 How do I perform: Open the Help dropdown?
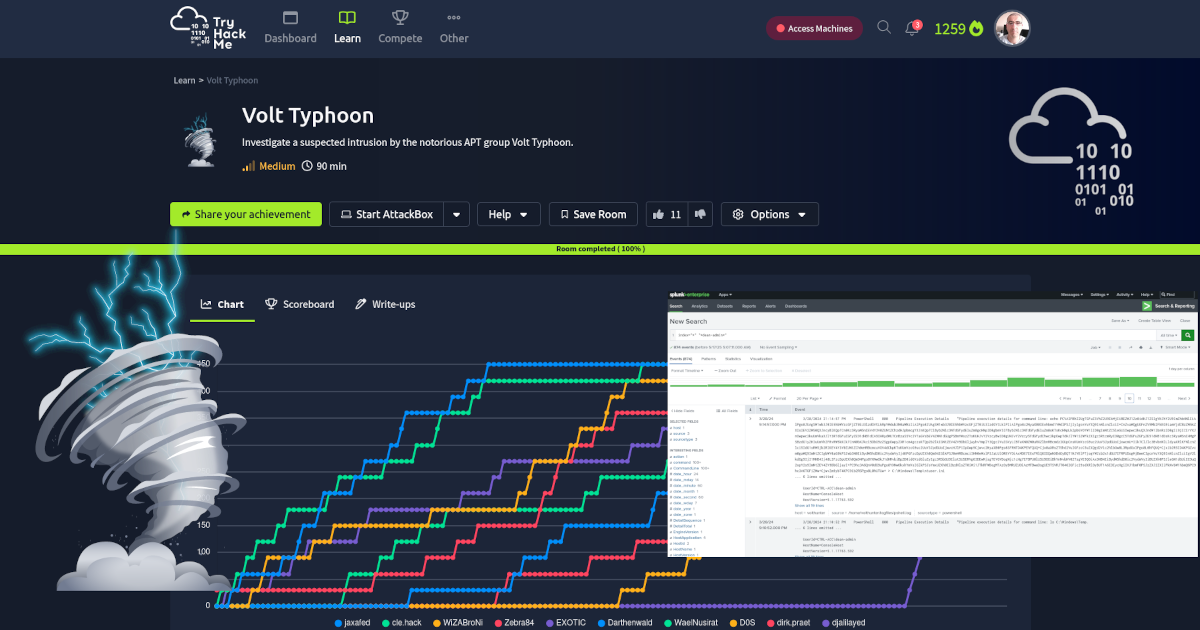[x=508, y=214]
